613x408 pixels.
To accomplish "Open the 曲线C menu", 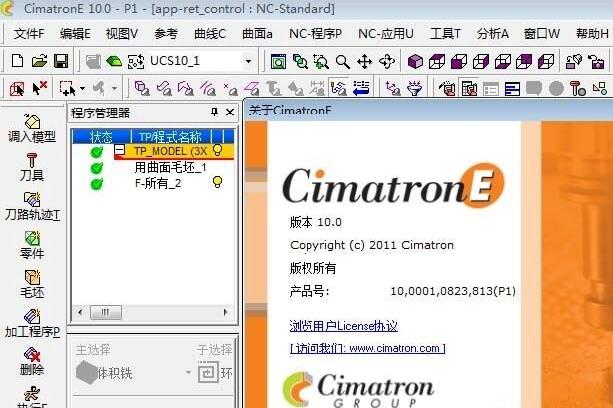I will [210, 34].
